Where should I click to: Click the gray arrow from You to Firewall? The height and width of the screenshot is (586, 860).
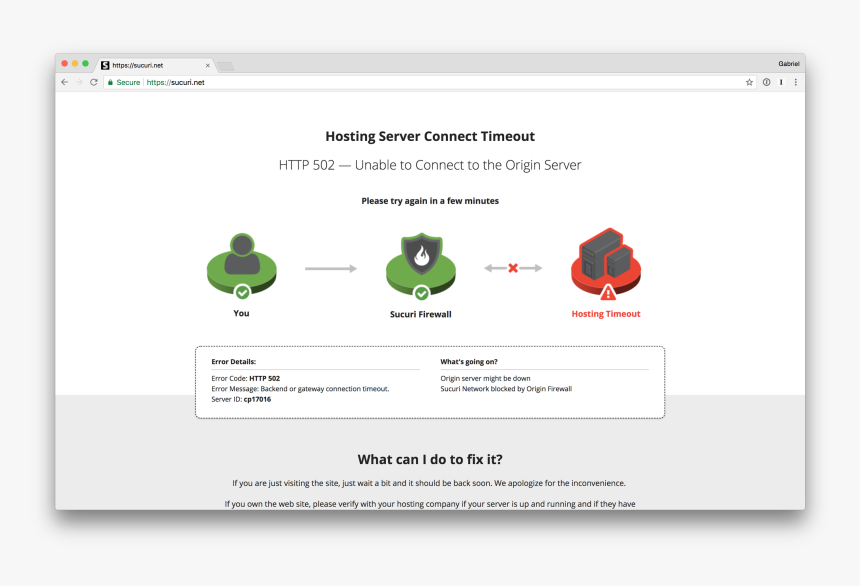pyautogui.click(x=331, y=268)
